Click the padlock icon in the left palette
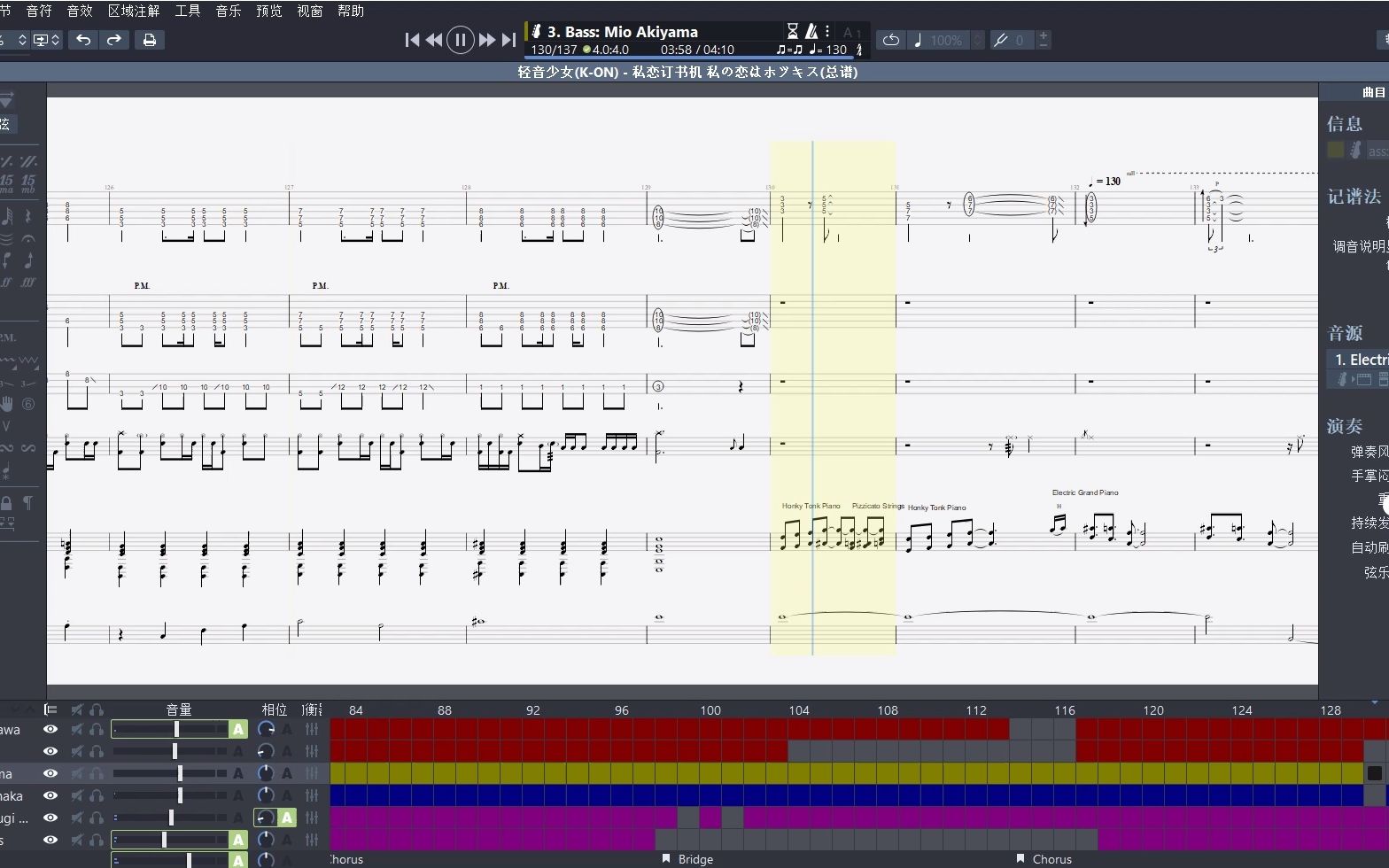1389x868 pixels. (7, 502)
